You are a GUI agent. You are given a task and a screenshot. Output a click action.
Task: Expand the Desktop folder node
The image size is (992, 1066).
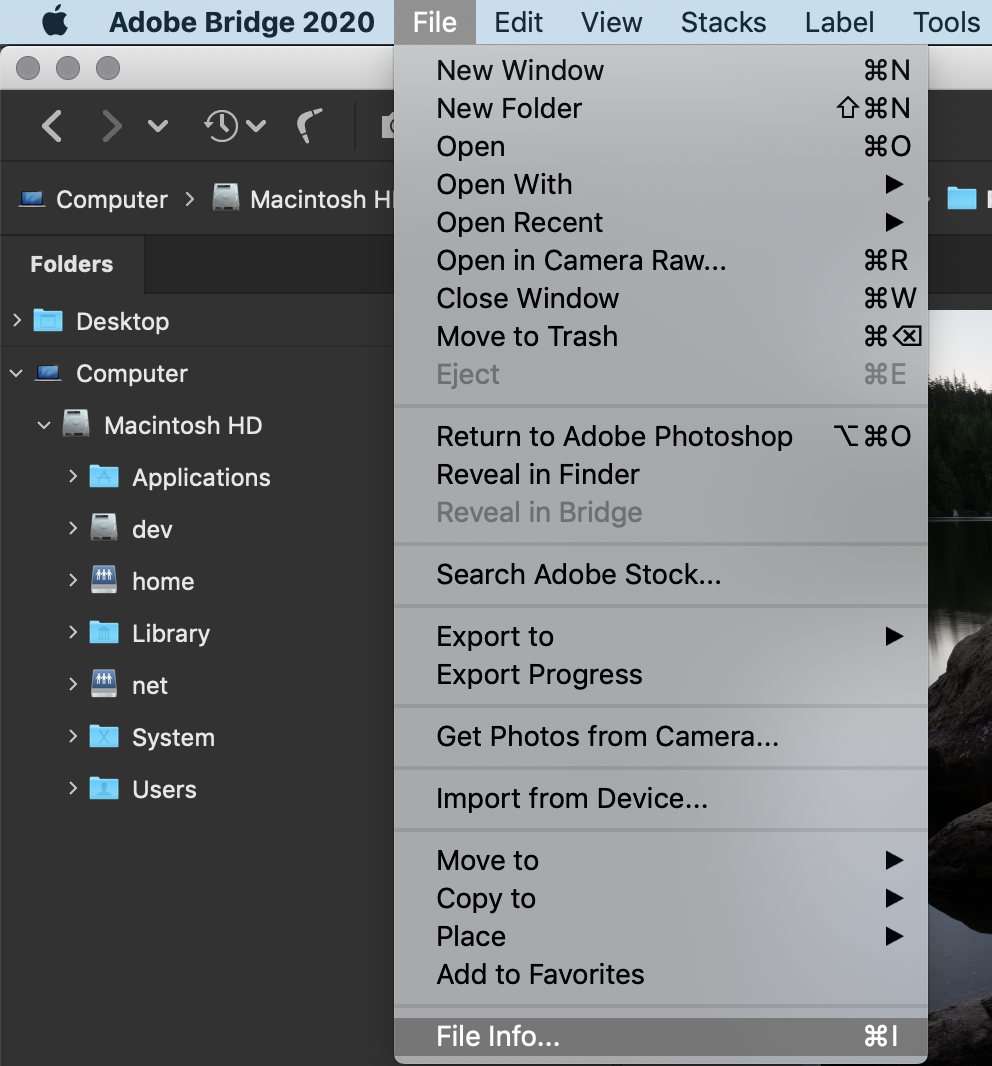17,320
